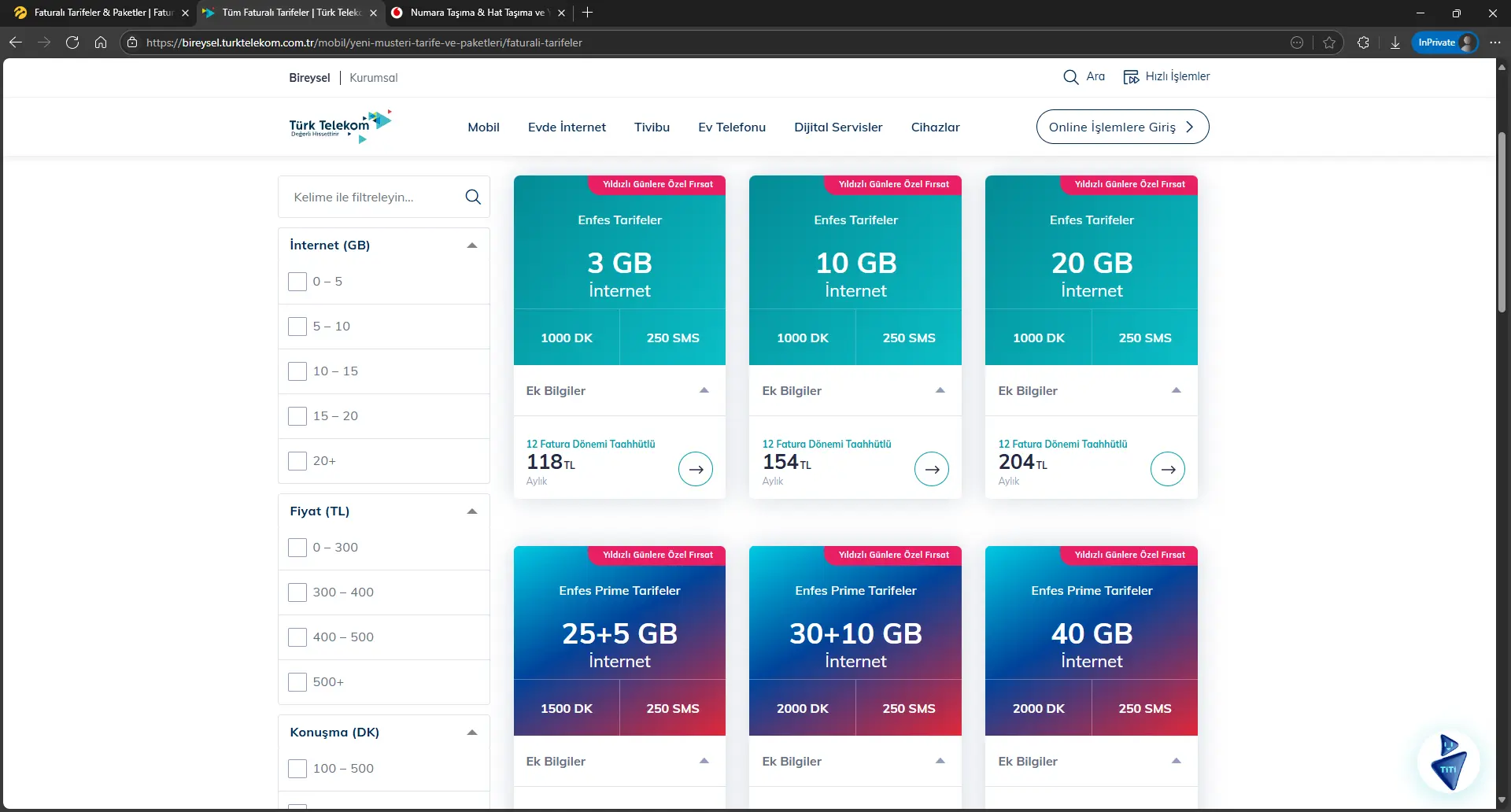Image resolution: width=1511 pixels, height=812 pixels.
Task: Open the Enfes 20 GB tariff card
Action: coord(1092,270)
